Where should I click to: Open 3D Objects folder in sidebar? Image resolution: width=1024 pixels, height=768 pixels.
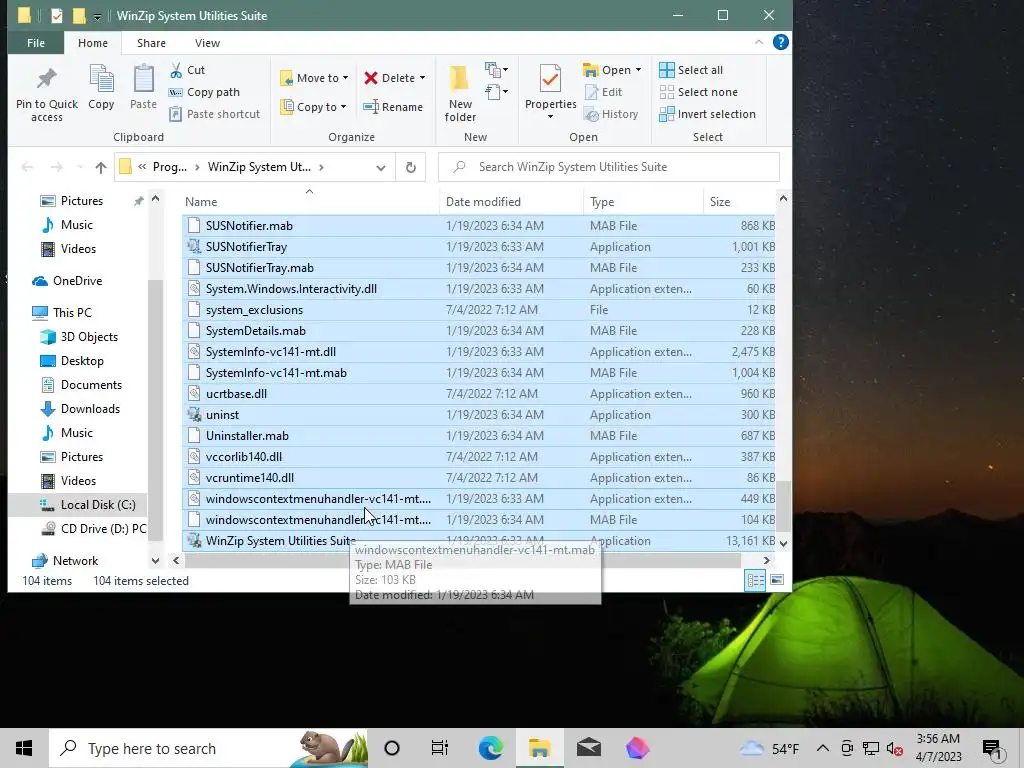89,337
